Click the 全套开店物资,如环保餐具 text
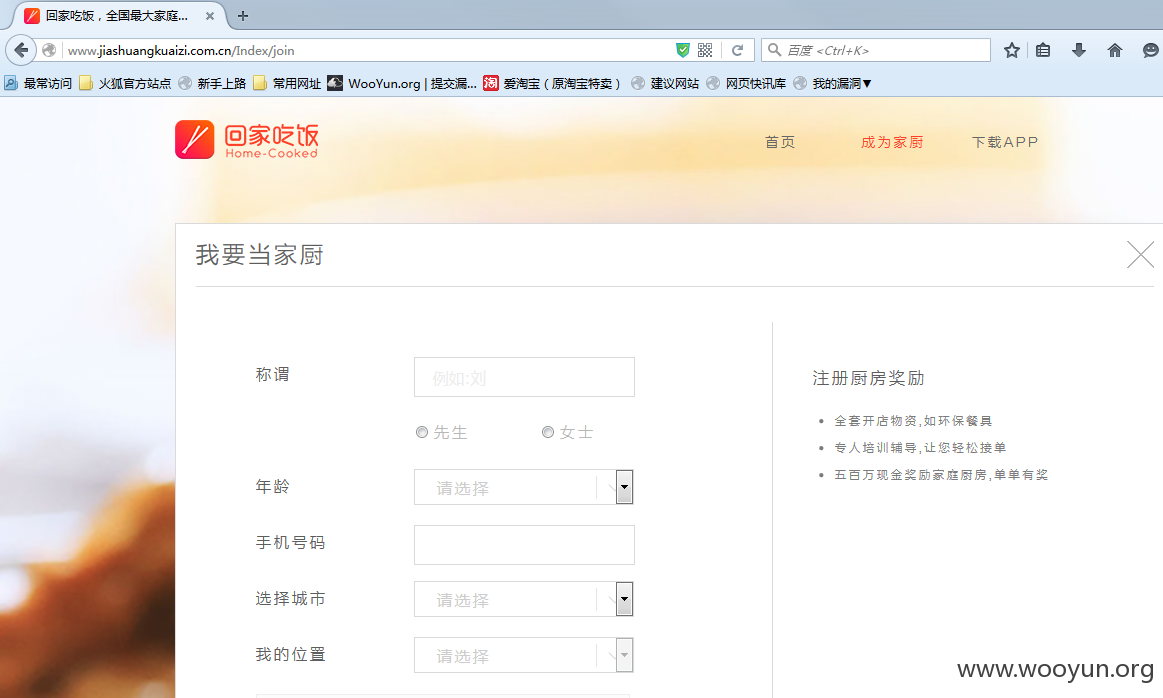The width and height of the screenshot is (1163, 698). coord(913,421)
